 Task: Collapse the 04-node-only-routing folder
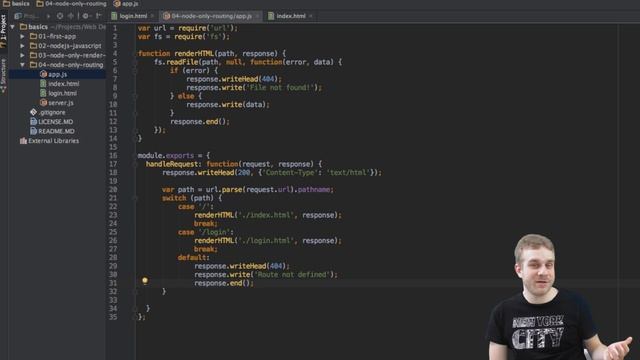pos(22,64)
